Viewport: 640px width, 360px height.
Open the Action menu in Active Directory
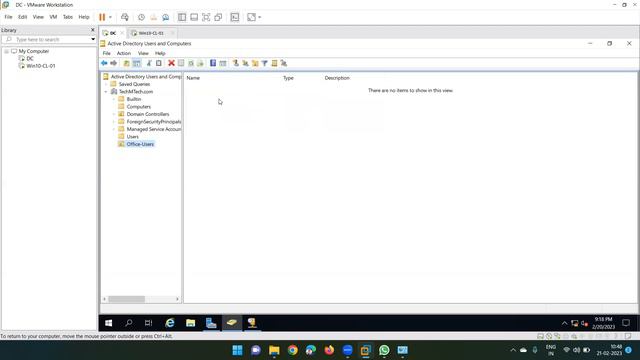(x=124, y=53)
